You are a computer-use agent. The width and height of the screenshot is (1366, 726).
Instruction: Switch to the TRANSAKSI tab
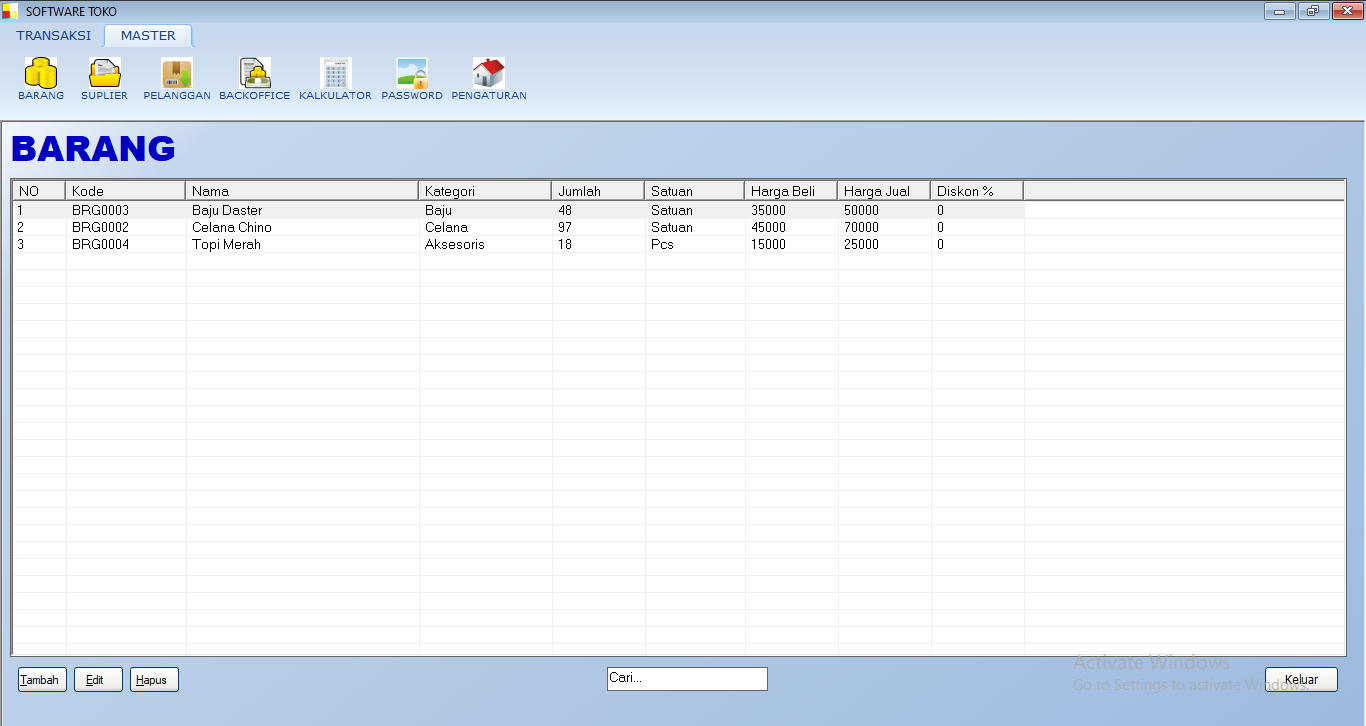point(53,36)
